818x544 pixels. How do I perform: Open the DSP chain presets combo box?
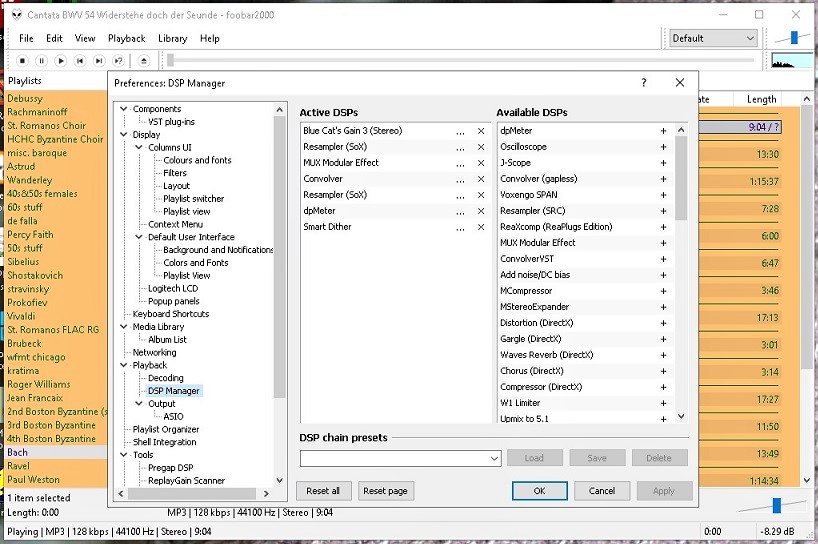click(x=401, y=458)
